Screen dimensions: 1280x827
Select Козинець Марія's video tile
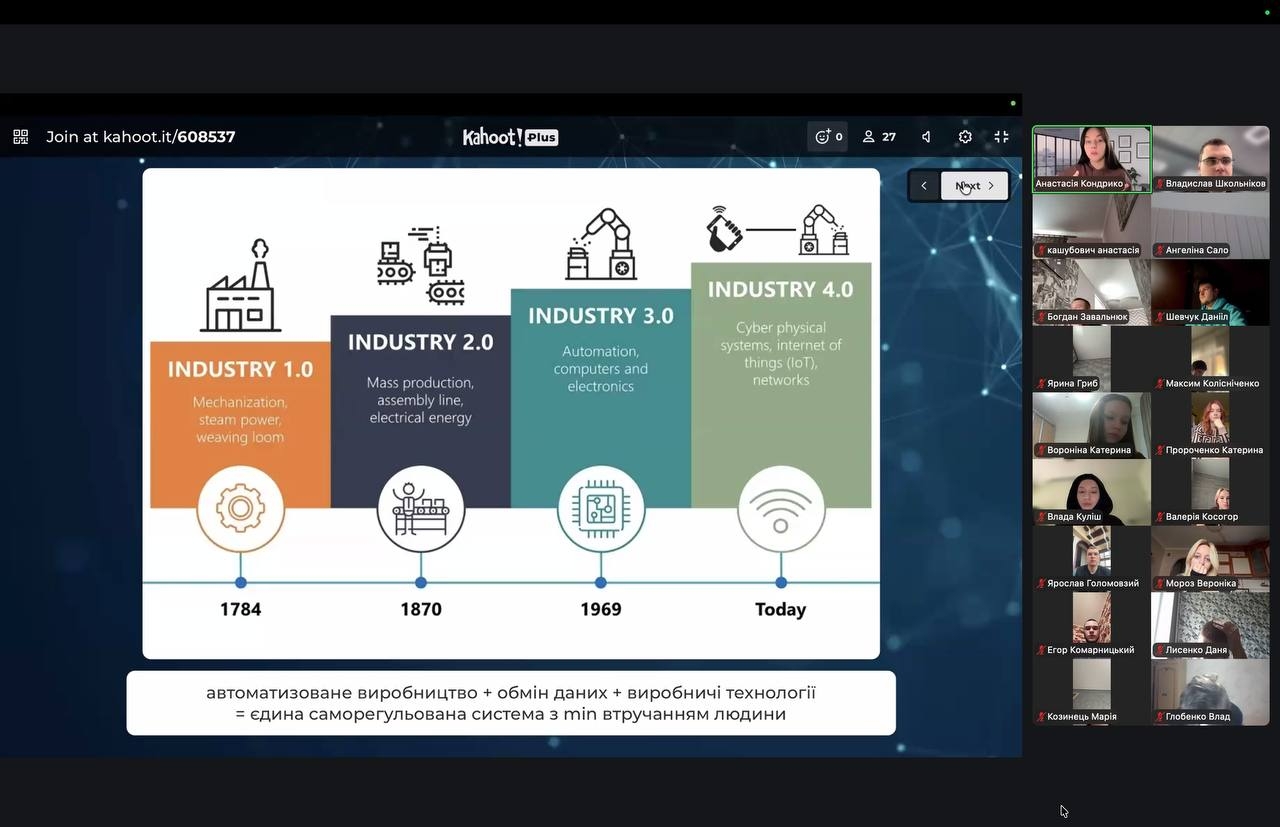pos(1092,692)
